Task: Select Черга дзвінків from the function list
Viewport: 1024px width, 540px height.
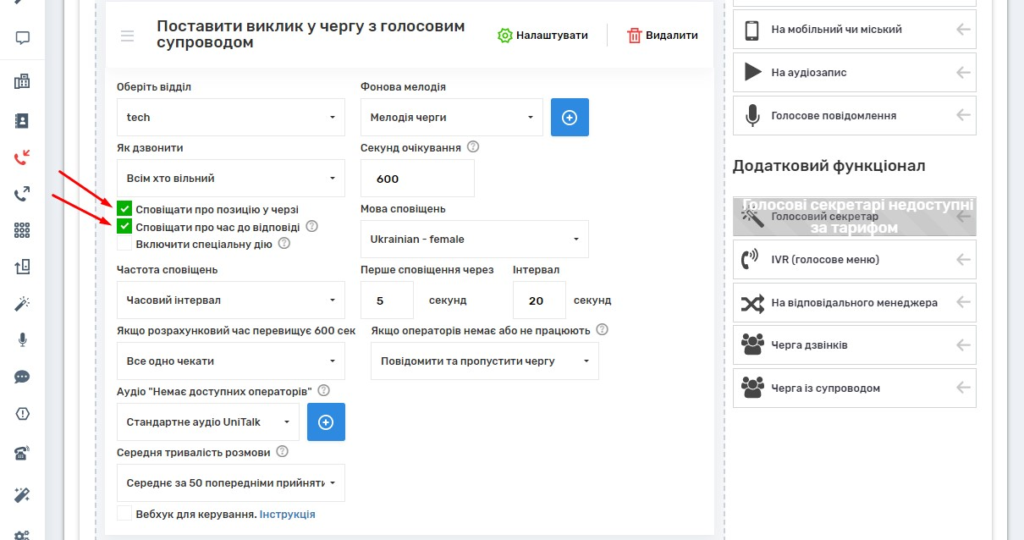Action: [x=854, y=345]
